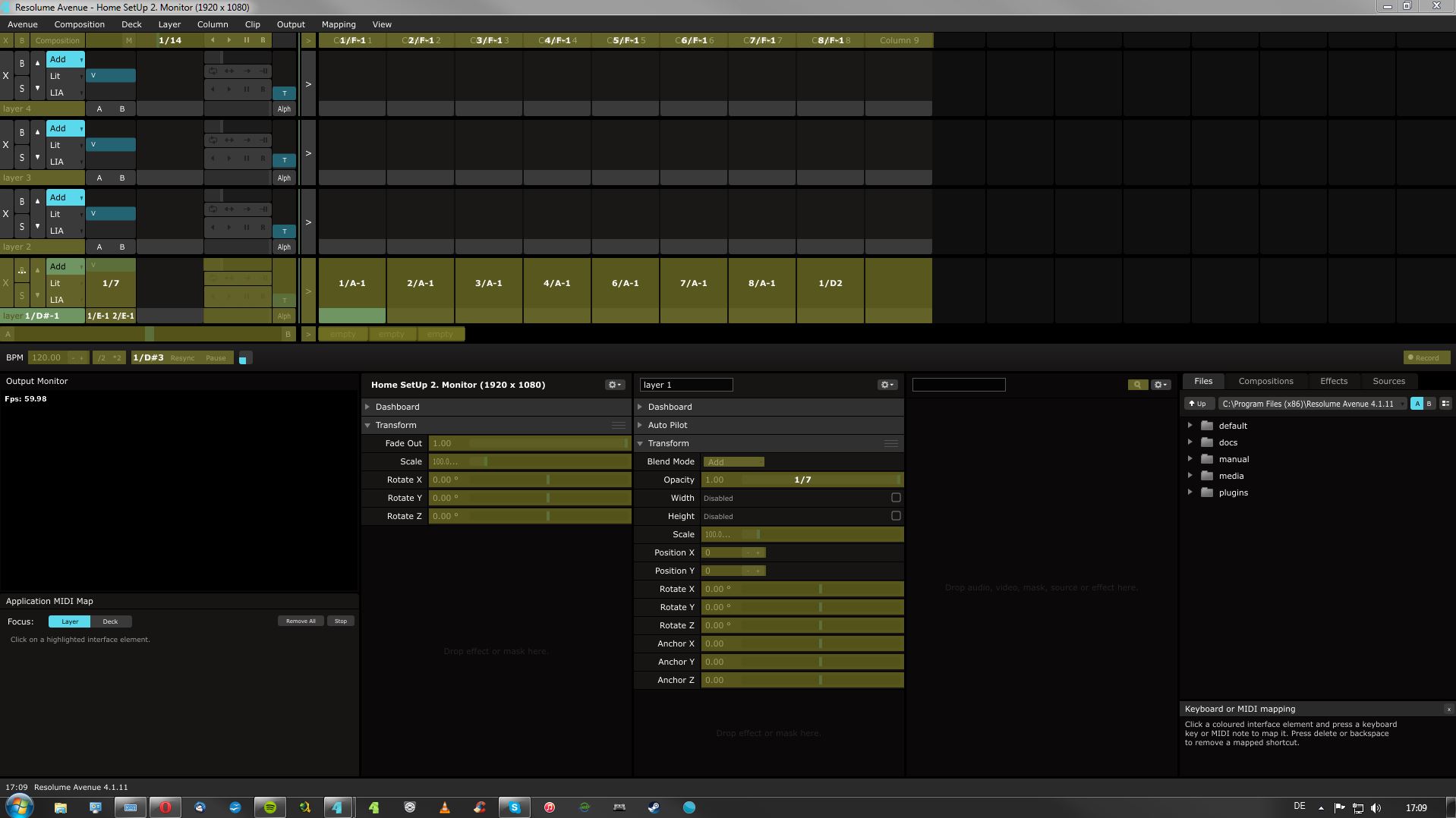Enable the Width checkbox in layer Transform
Screen dimensions: 1456x818
point(896,498)
